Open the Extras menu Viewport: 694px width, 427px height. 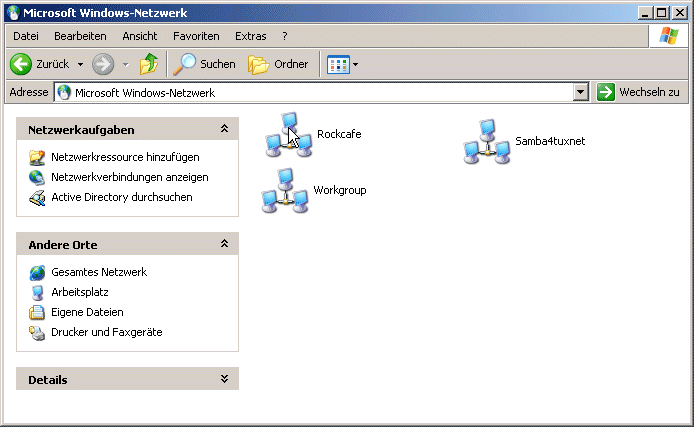point(251,36)
